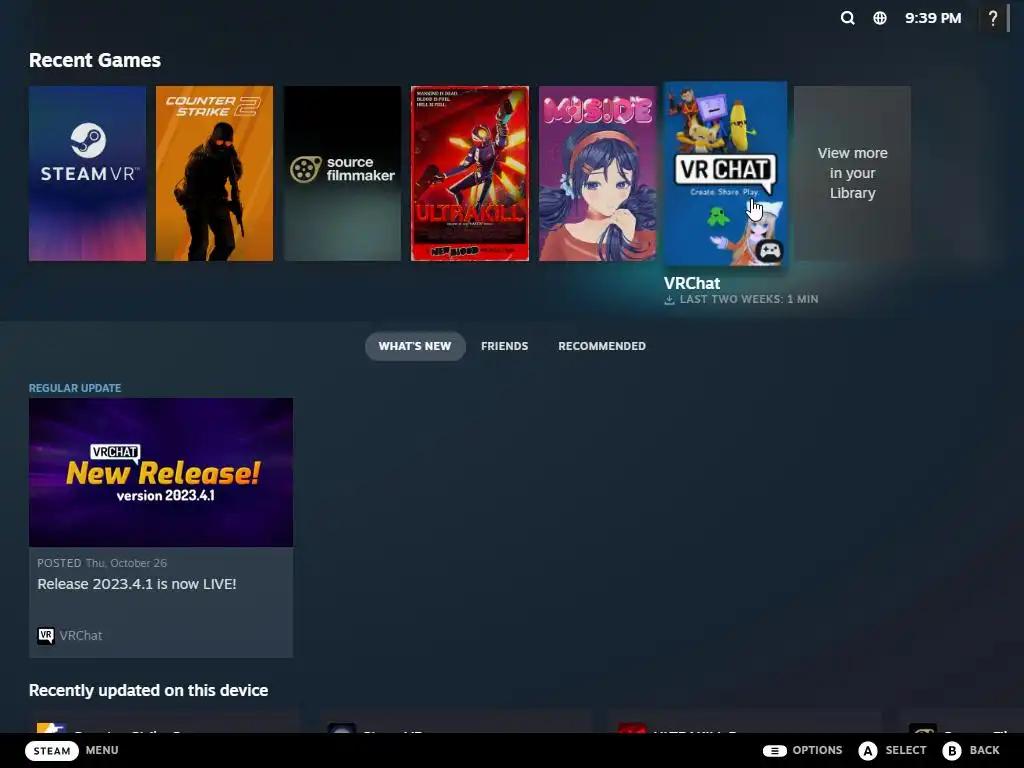Click the BACK footer label
1024x768 pixels.
[x=984, y=750]
